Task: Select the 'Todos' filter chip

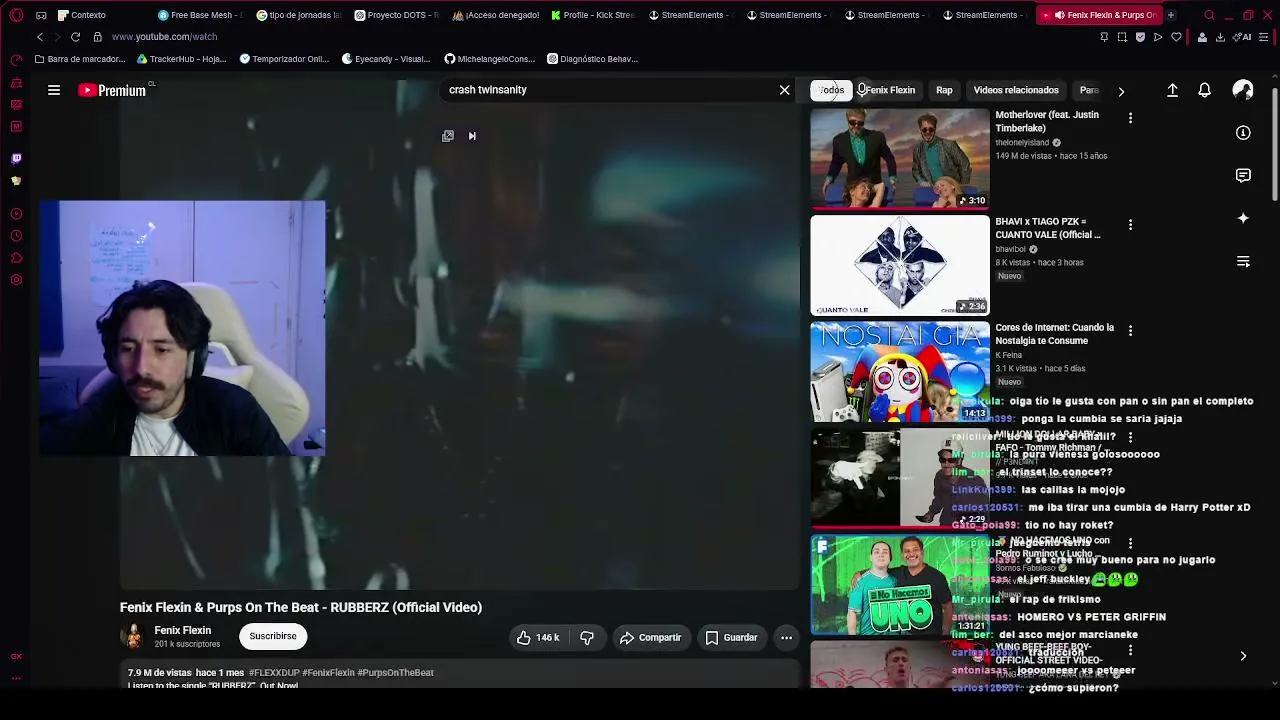Action: coord(831,90)
